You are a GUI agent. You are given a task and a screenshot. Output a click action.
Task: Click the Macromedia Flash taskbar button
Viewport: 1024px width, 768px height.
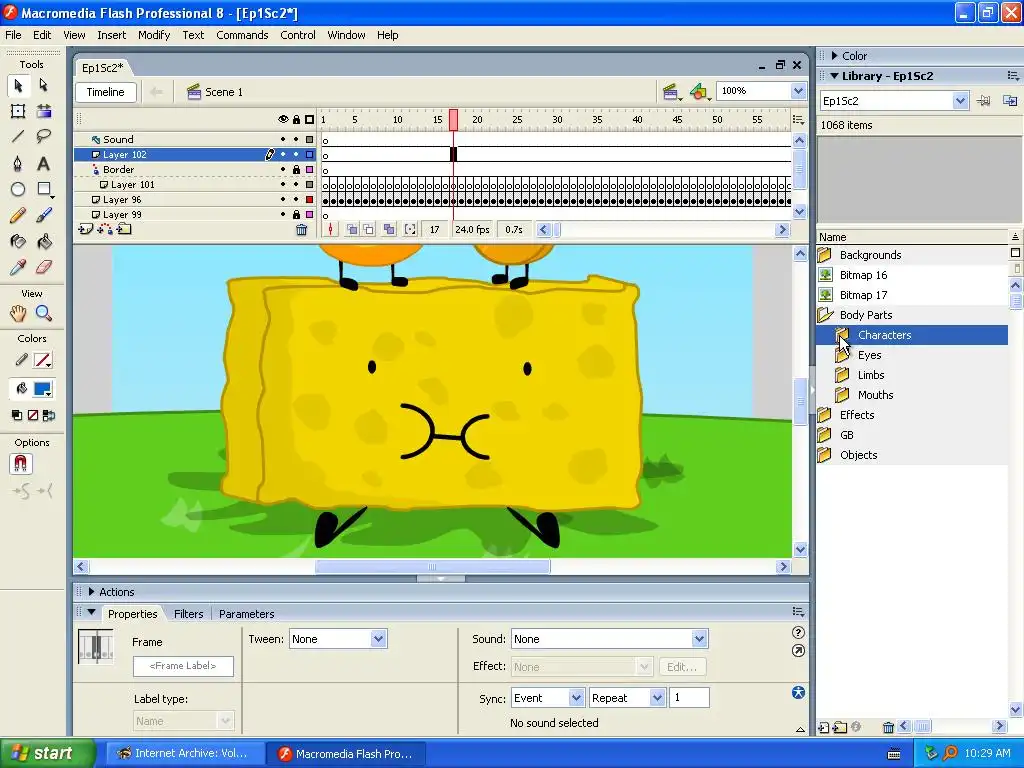346,754
